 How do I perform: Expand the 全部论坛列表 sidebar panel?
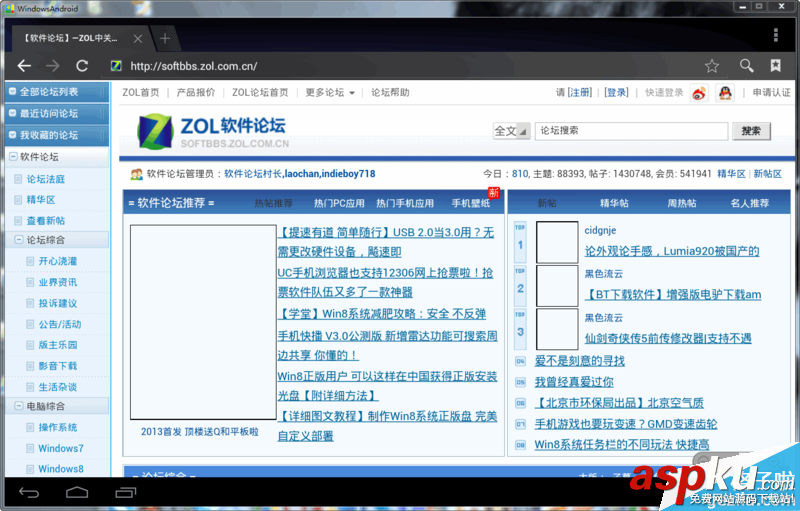tap(57, 92)
